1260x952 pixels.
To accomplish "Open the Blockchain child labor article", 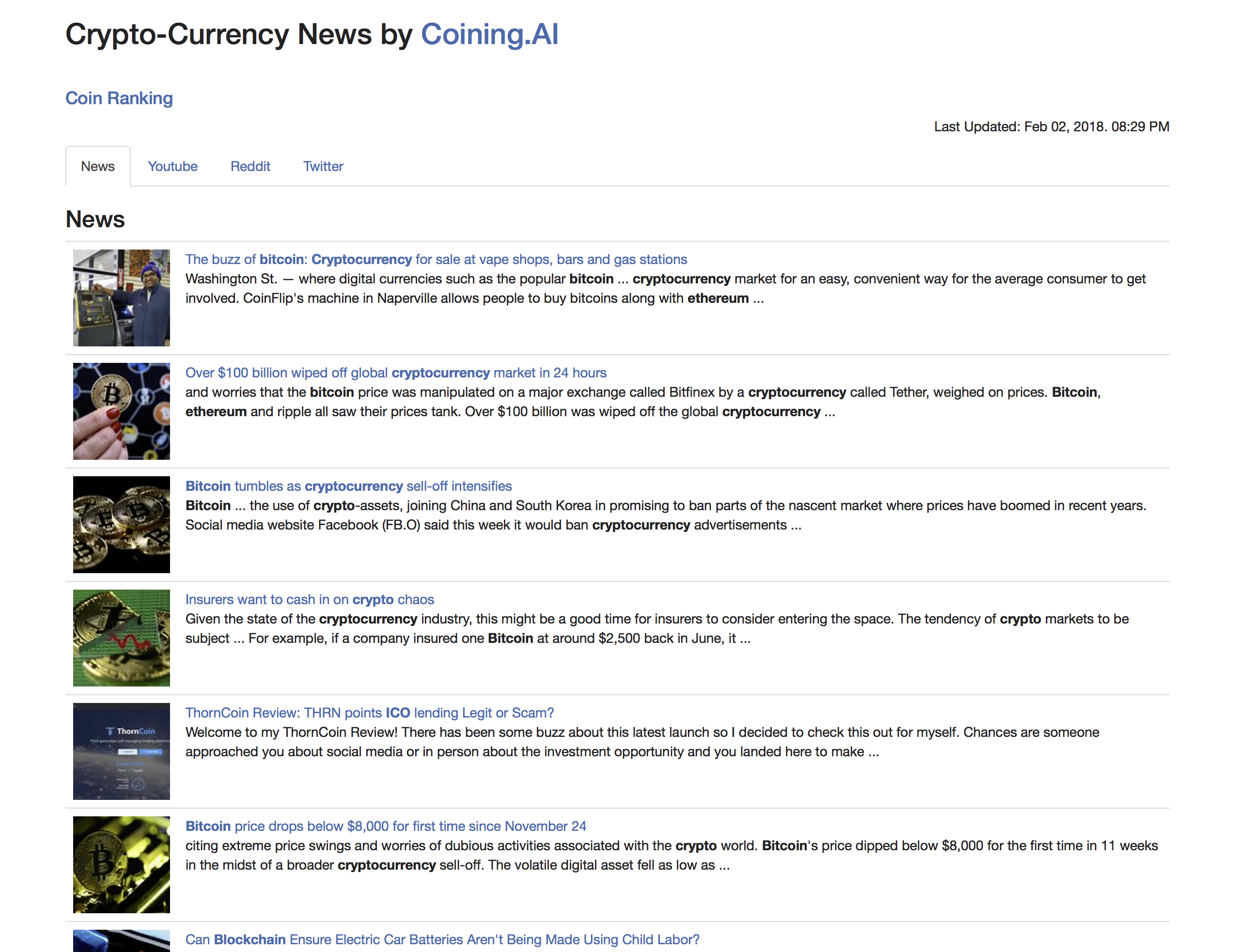I will [443, 939].
